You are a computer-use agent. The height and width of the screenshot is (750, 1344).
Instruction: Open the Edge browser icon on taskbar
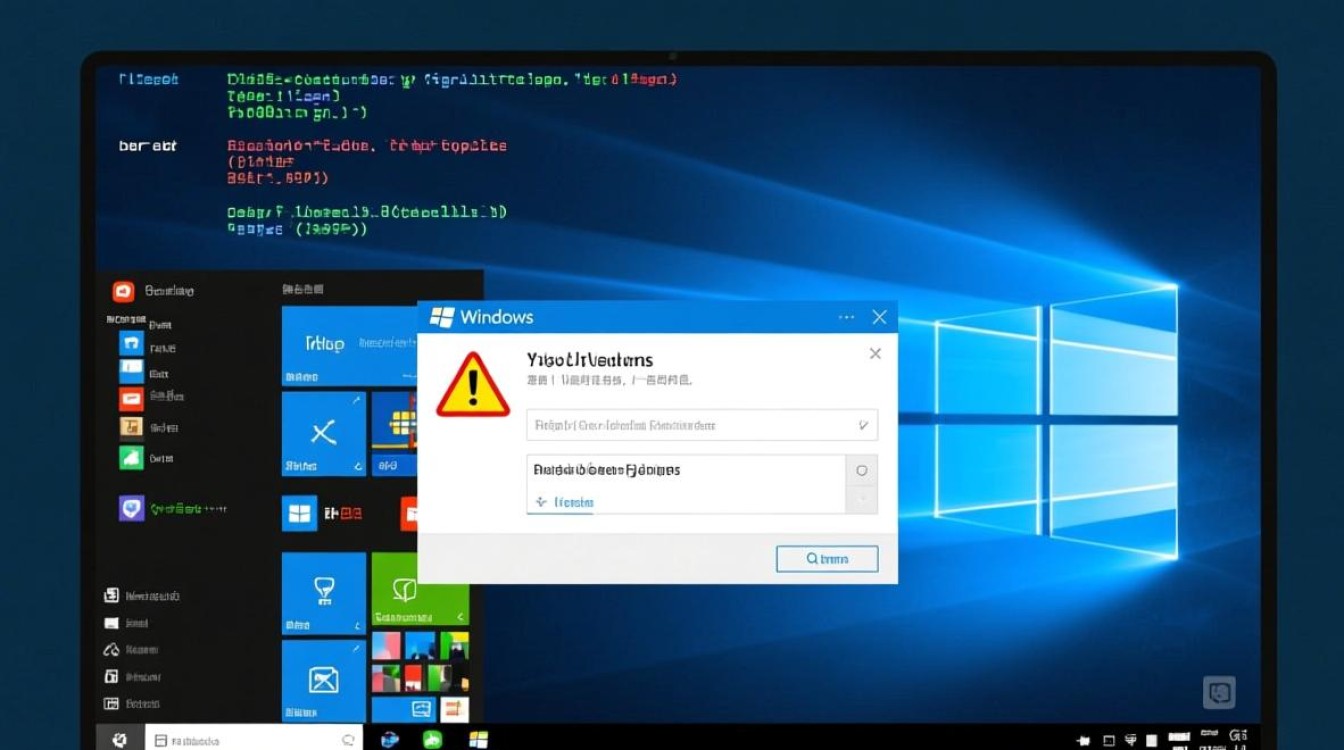(x=390, y=739)
